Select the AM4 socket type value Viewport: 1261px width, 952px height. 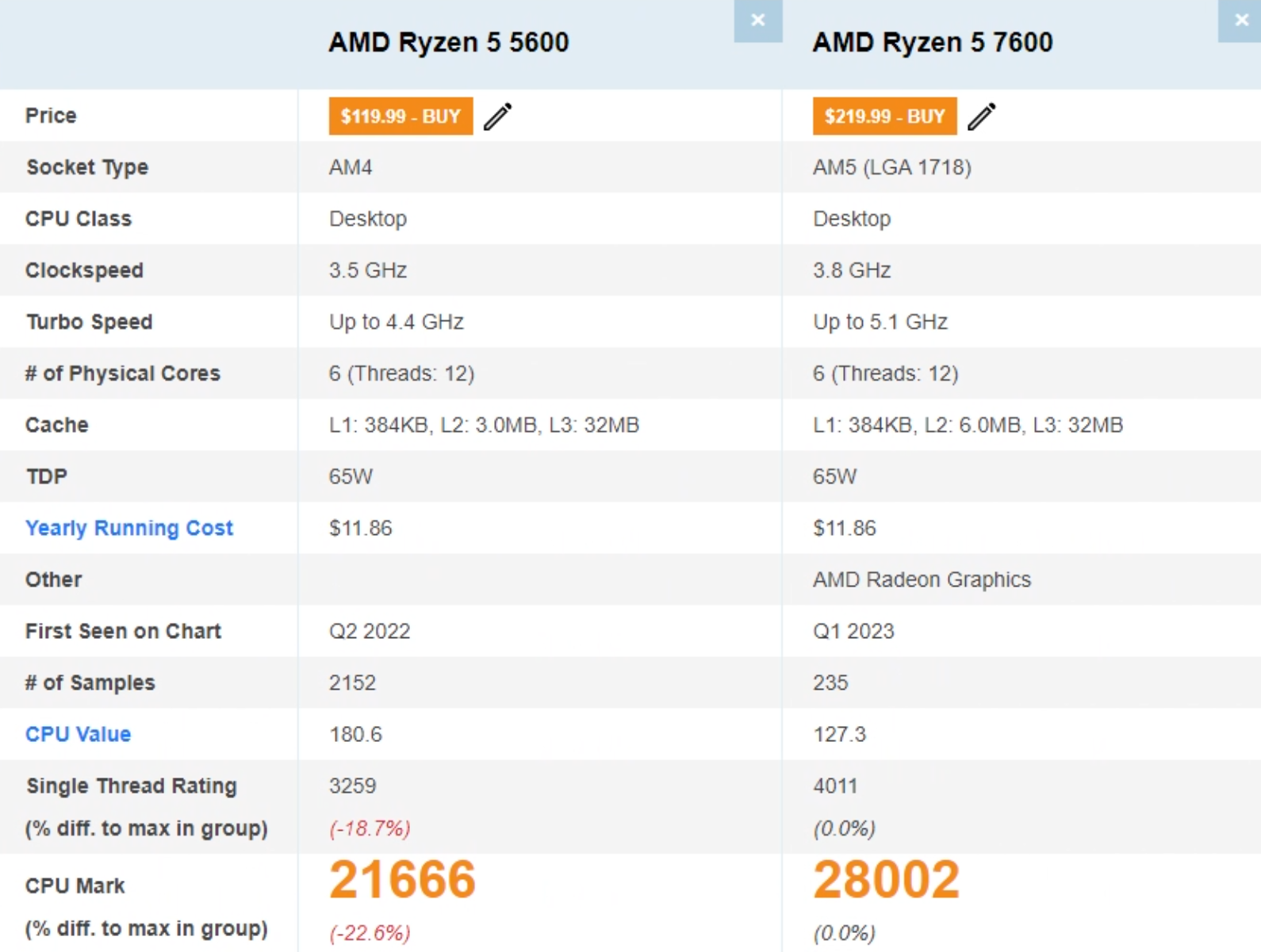tap(351, 167)
